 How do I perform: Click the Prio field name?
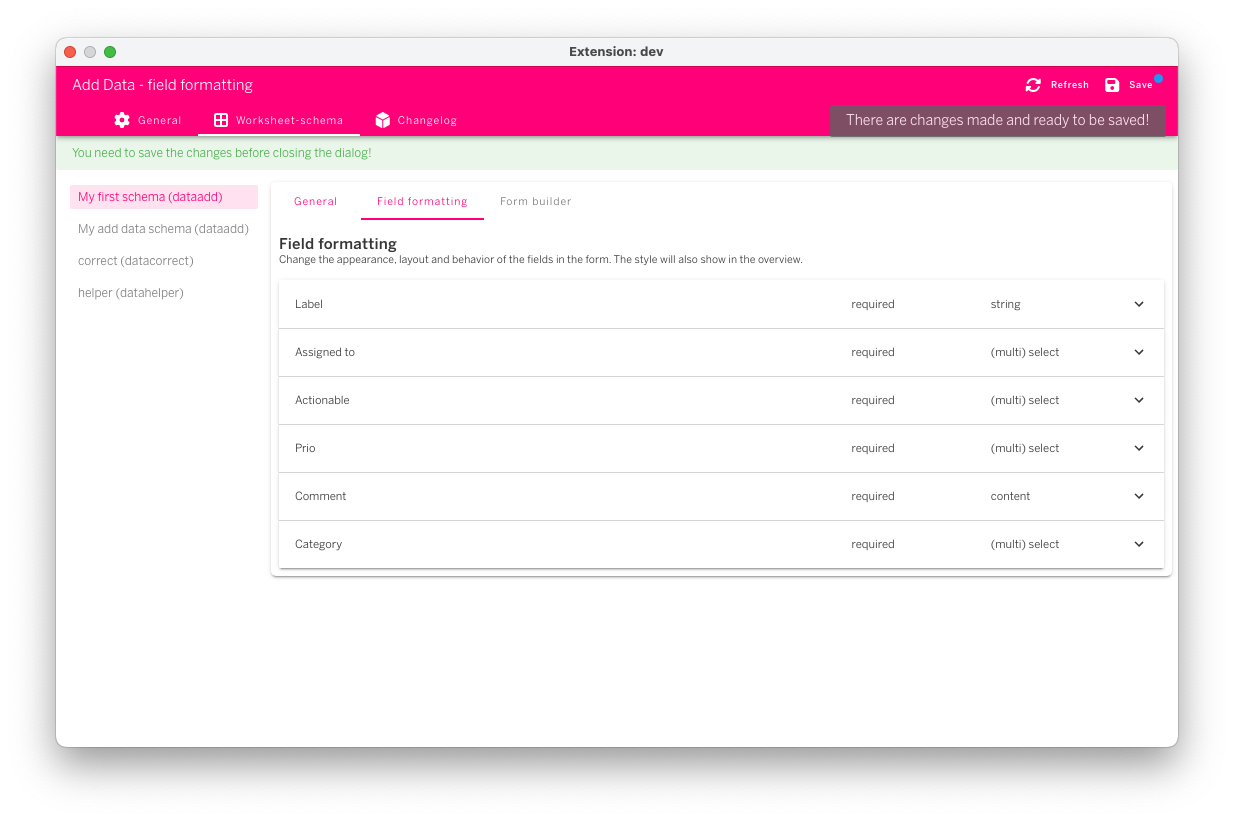pyautogui.click(x=305, y=448)
